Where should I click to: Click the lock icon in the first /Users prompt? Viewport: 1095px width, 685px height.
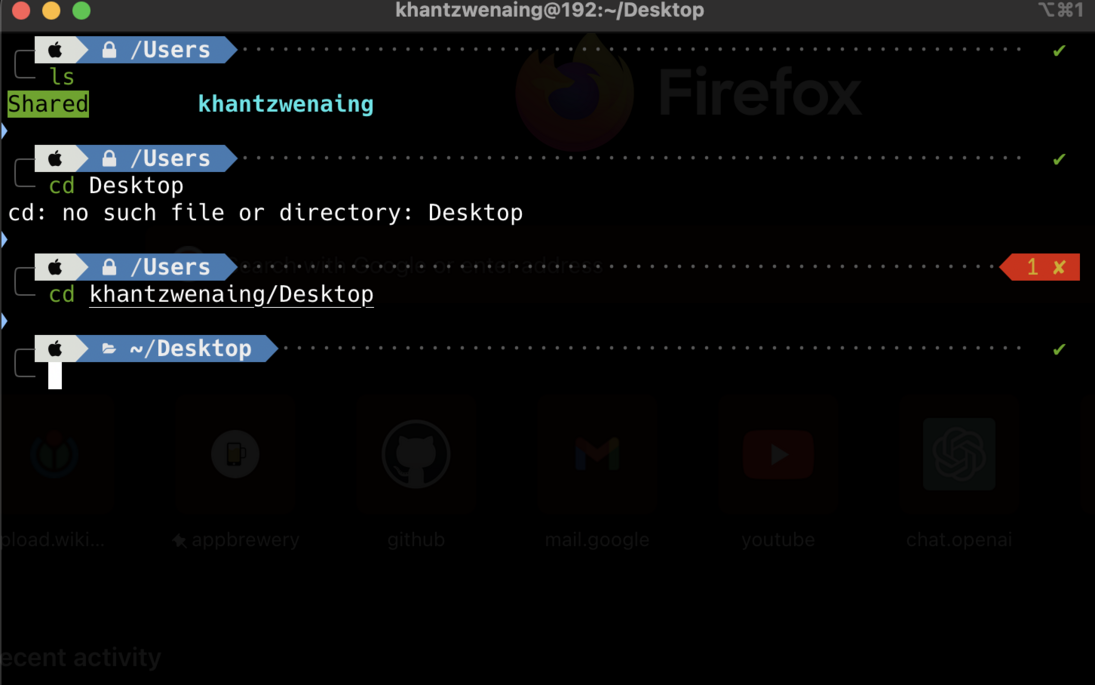[109, 49]
